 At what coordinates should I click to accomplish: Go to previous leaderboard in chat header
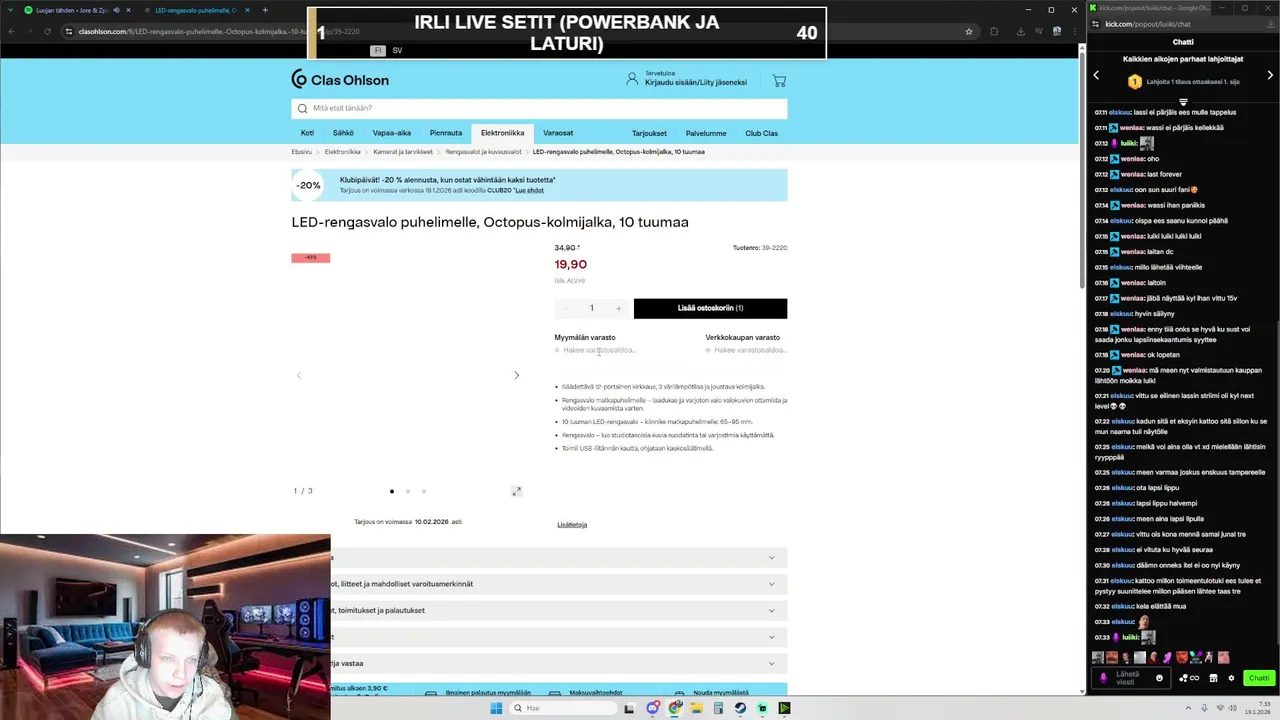(x=1096, y=75)
